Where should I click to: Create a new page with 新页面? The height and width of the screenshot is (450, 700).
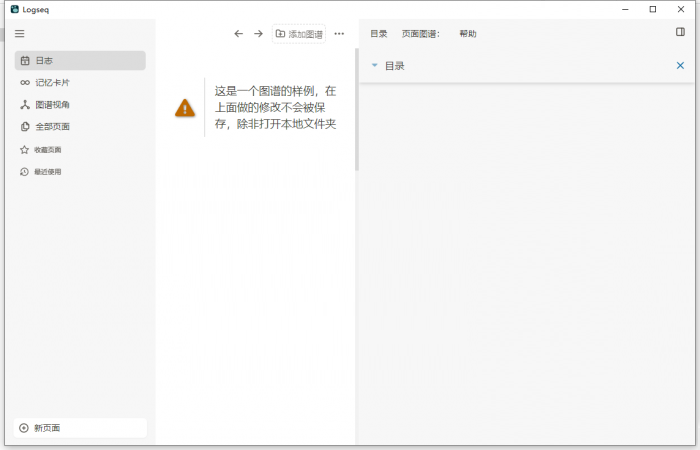coord(80,428)
